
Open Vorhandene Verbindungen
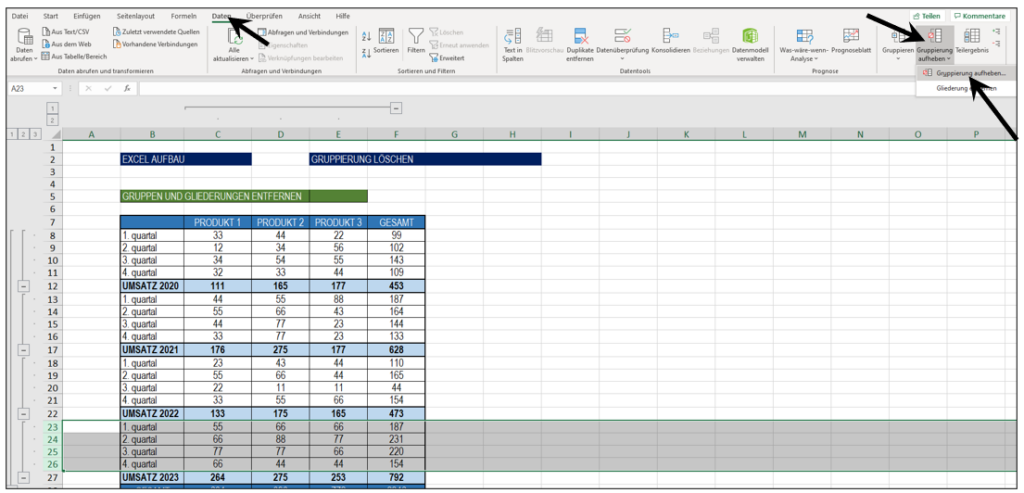click(155, 44)
